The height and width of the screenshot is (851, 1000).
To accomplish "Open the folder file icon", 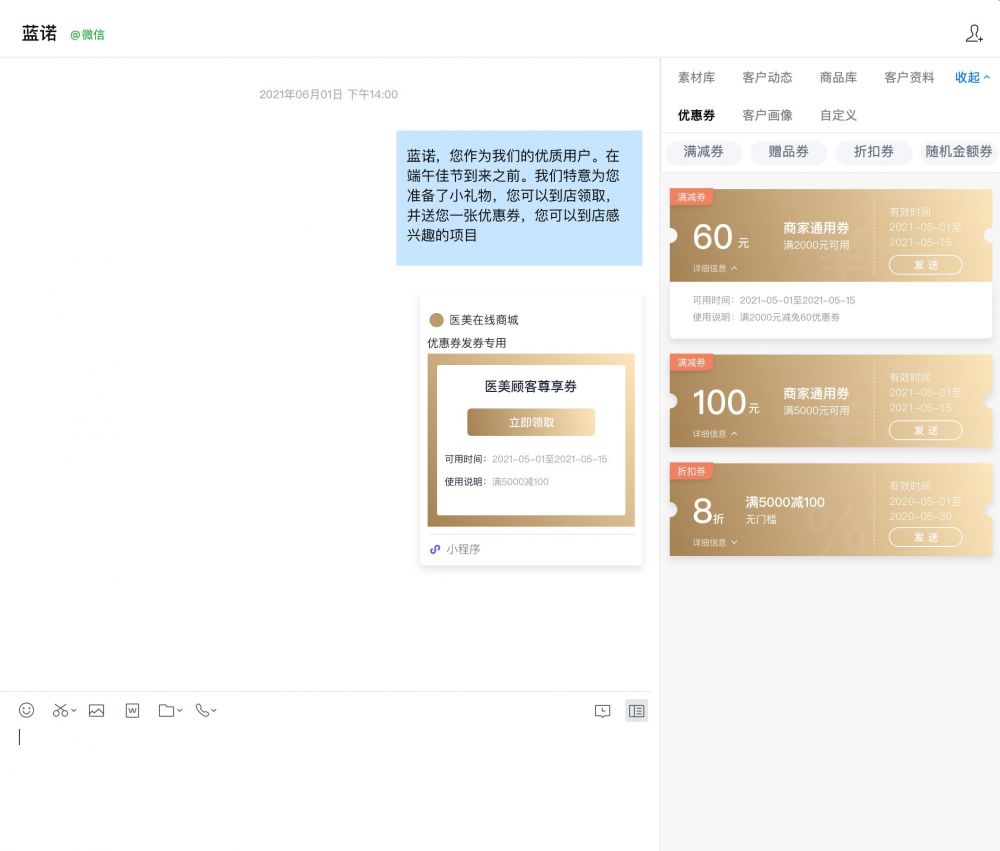I will tap(166, 710).
